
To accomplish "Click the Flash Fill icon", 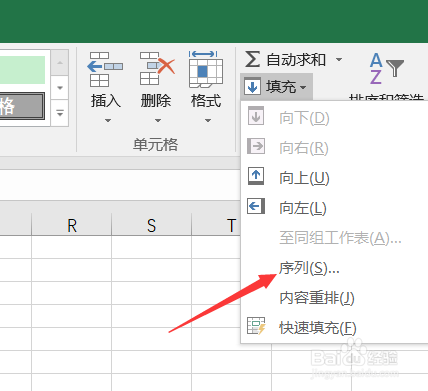I will click(256, 326).
